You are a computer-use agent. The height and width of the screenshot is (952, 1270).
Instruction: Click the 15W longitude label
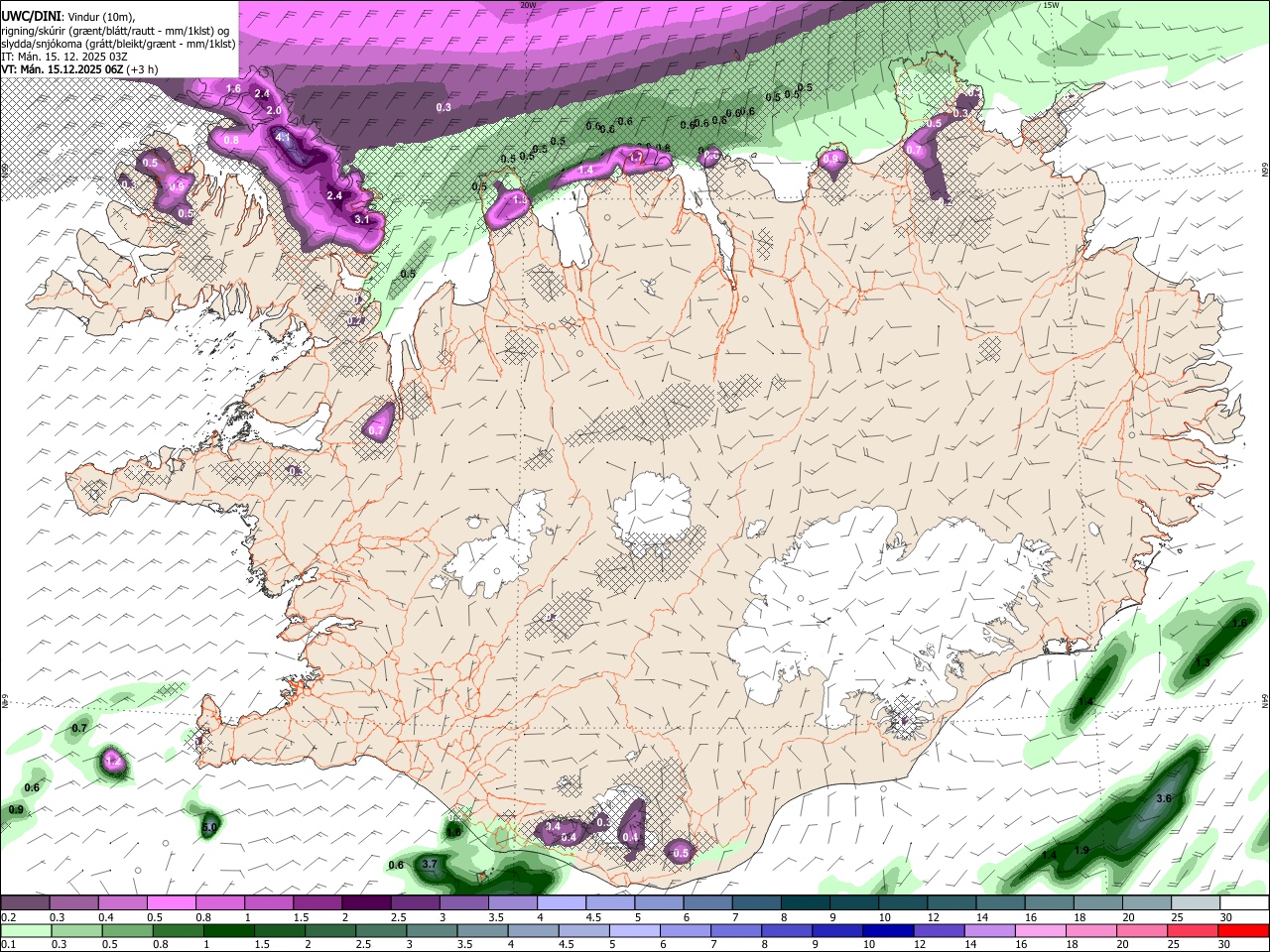pos(1051,5)
